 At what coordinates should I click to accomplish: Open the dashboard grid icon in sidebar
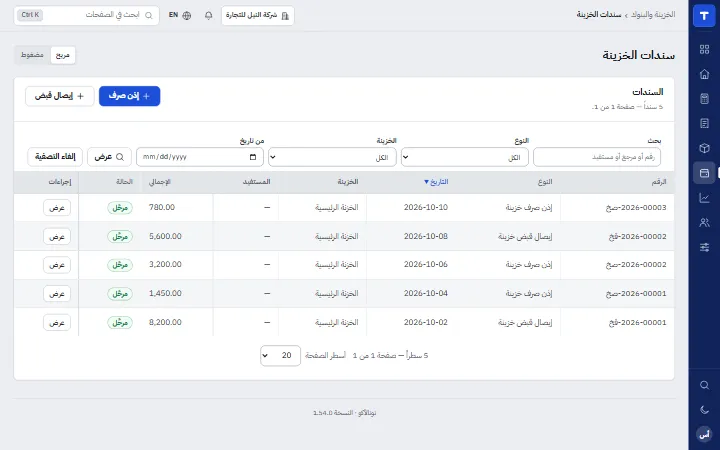pos(704,50)
